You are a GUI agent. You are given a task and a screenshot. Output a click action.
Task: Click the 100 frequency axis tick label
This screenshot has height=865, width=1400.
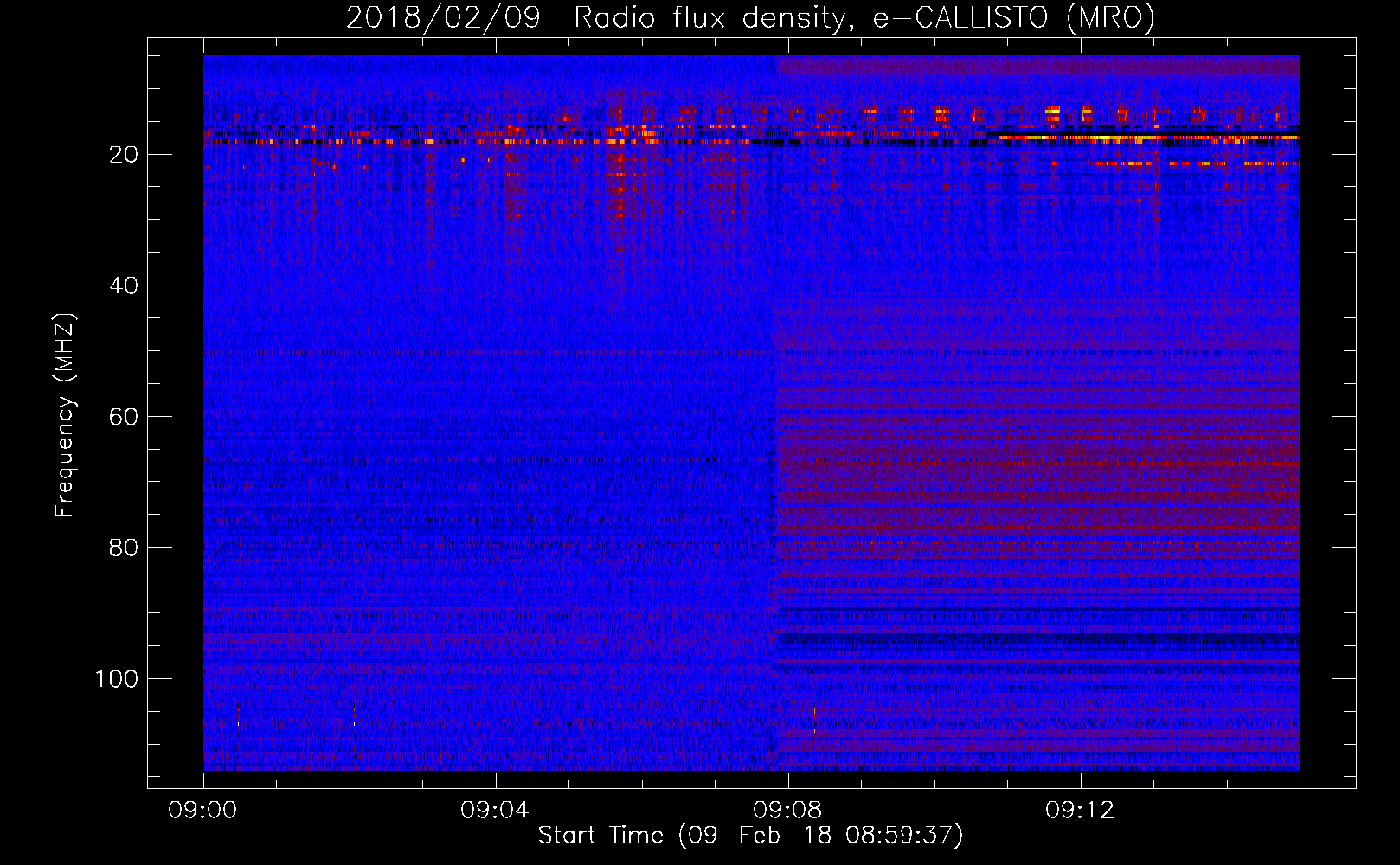click(x=117, y=679)
